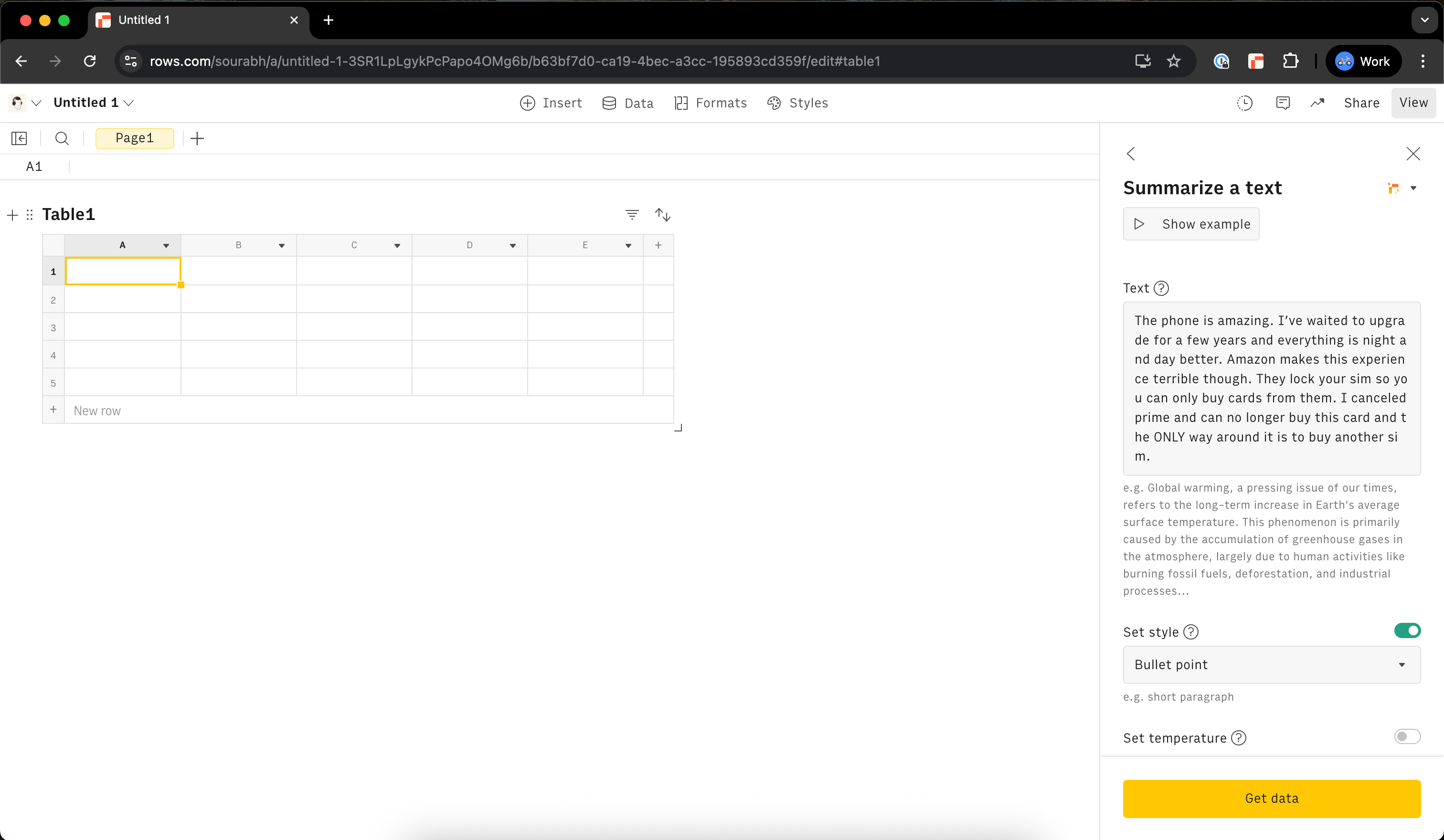Open search with the magnifier icon
Image resolution: width=1444 pixels, height=840 pixels.
pyautogui.click(x=62, y=138)
